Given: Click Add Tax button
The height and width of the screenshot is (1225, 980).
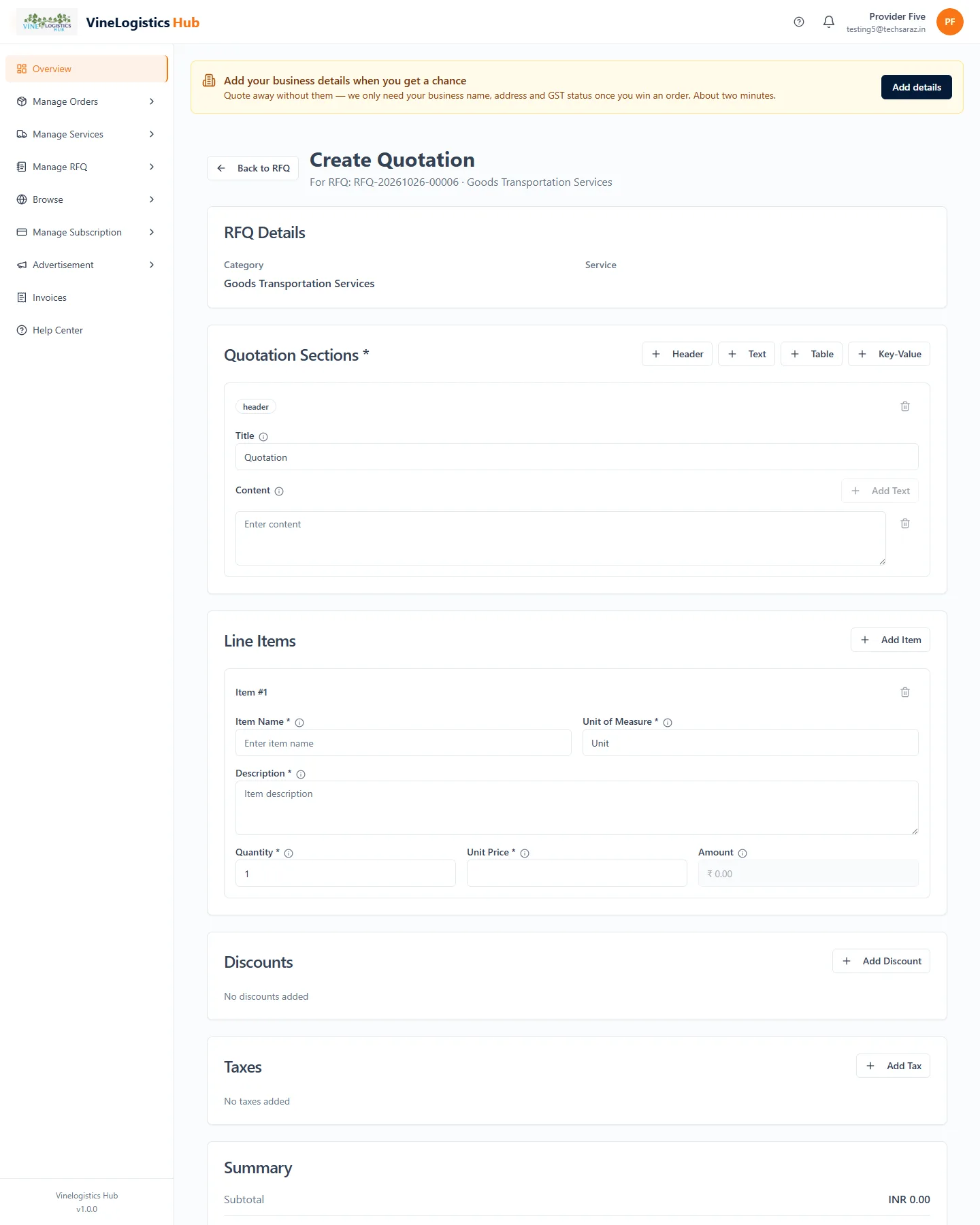Looking at the screenshot, I should [893, 1066].
